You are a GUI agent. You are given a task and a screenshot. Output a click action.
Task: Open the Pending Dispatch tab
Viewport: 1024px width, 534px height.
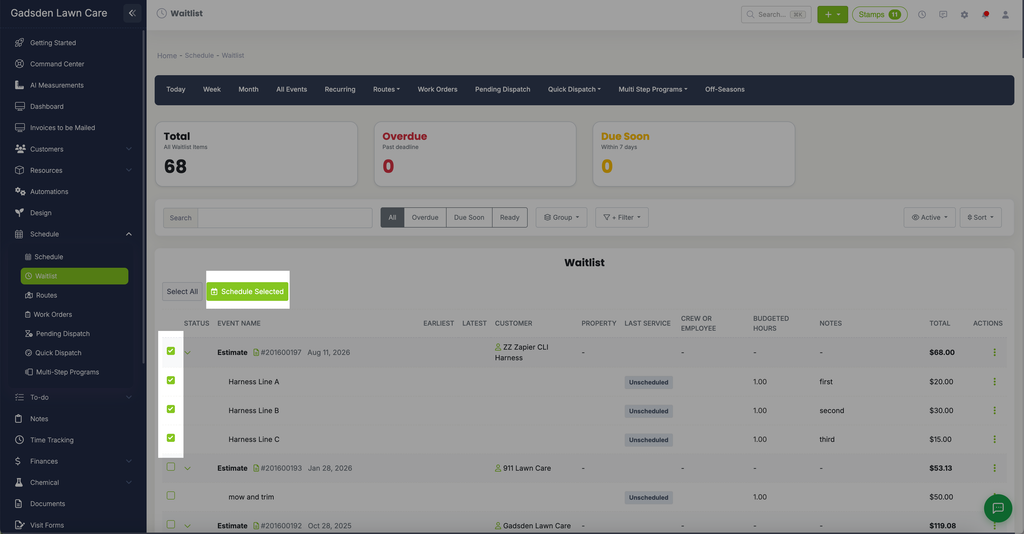(502, 89)
